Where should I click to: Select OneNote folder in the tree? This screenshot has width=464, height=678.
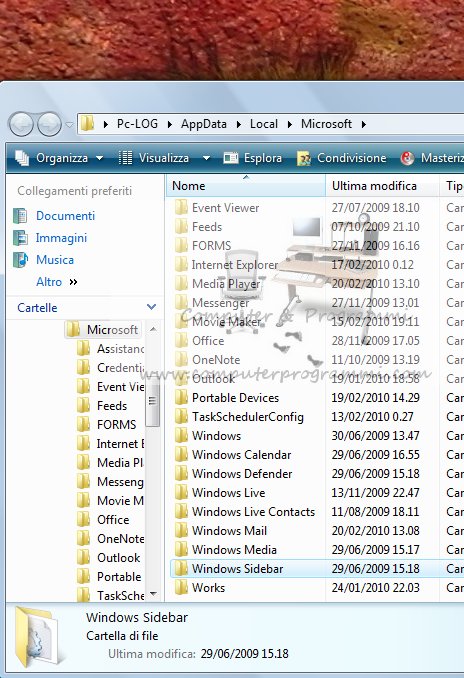(121, 539)
